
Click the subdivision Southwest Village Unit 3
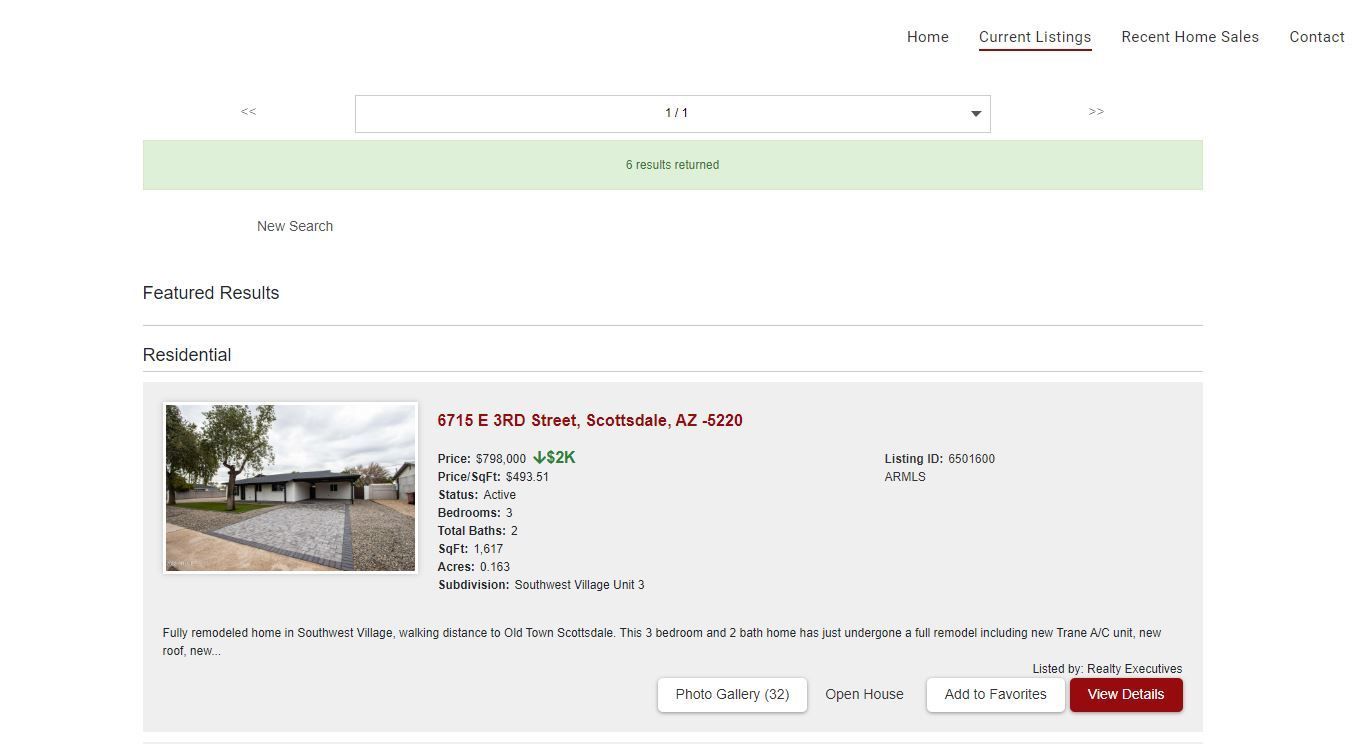580,585
